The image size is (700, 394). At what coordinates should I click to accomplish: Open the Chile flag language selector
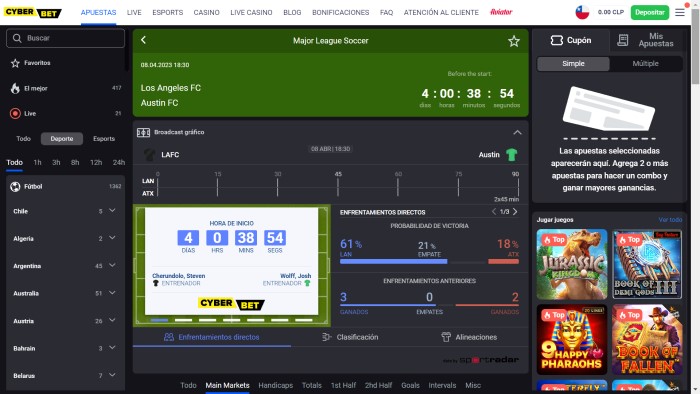click(x=582, y=12)
